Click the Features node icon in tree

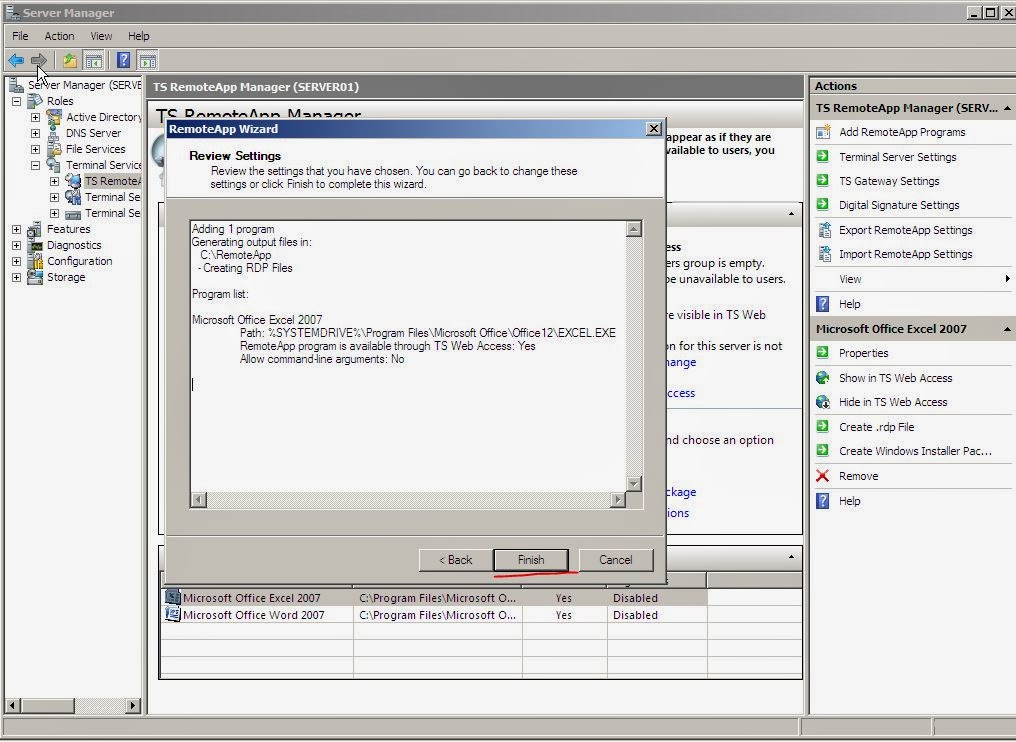click(x=35, y=229)
